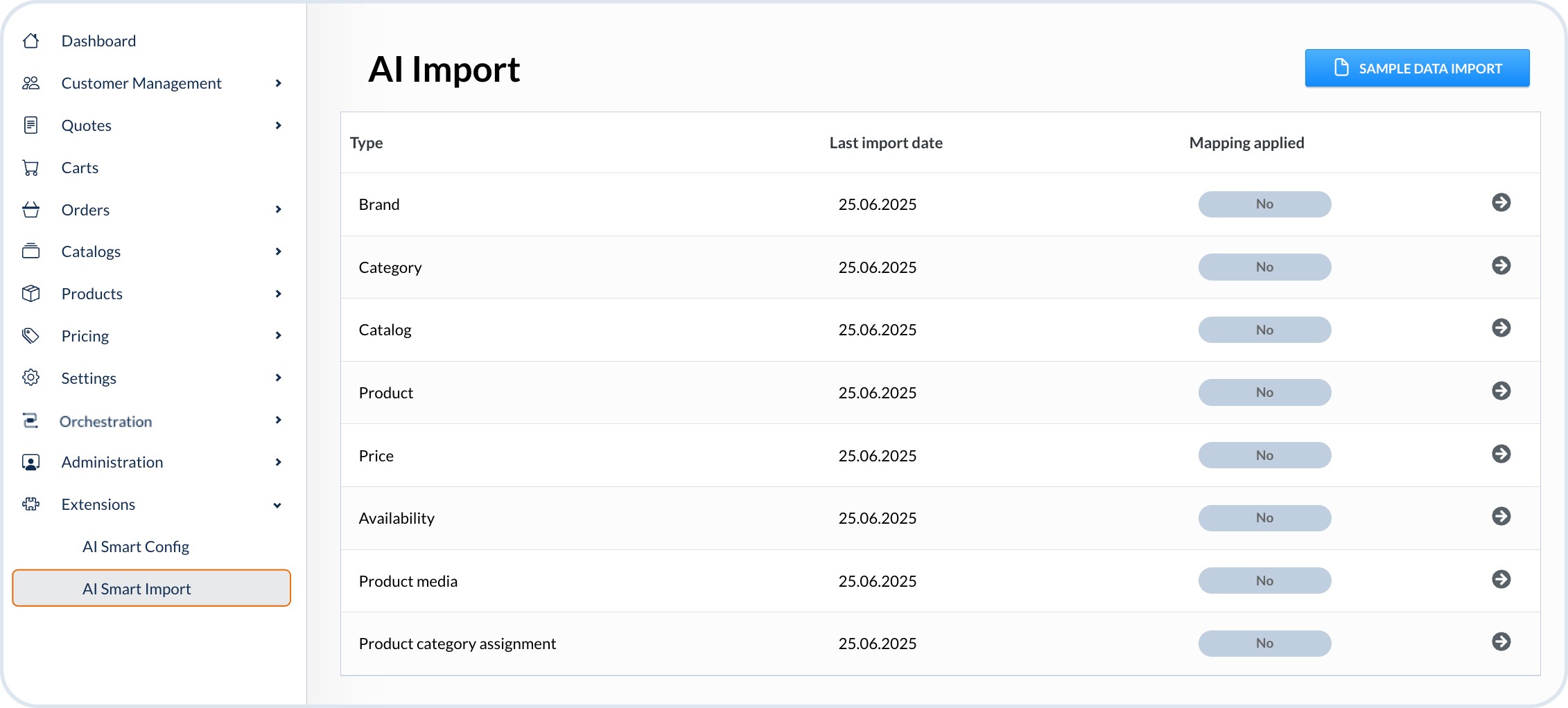Viewport: 1568px width, 708px height.
Task: Expand the Customer Management chevron
Action: coord(278,83)
